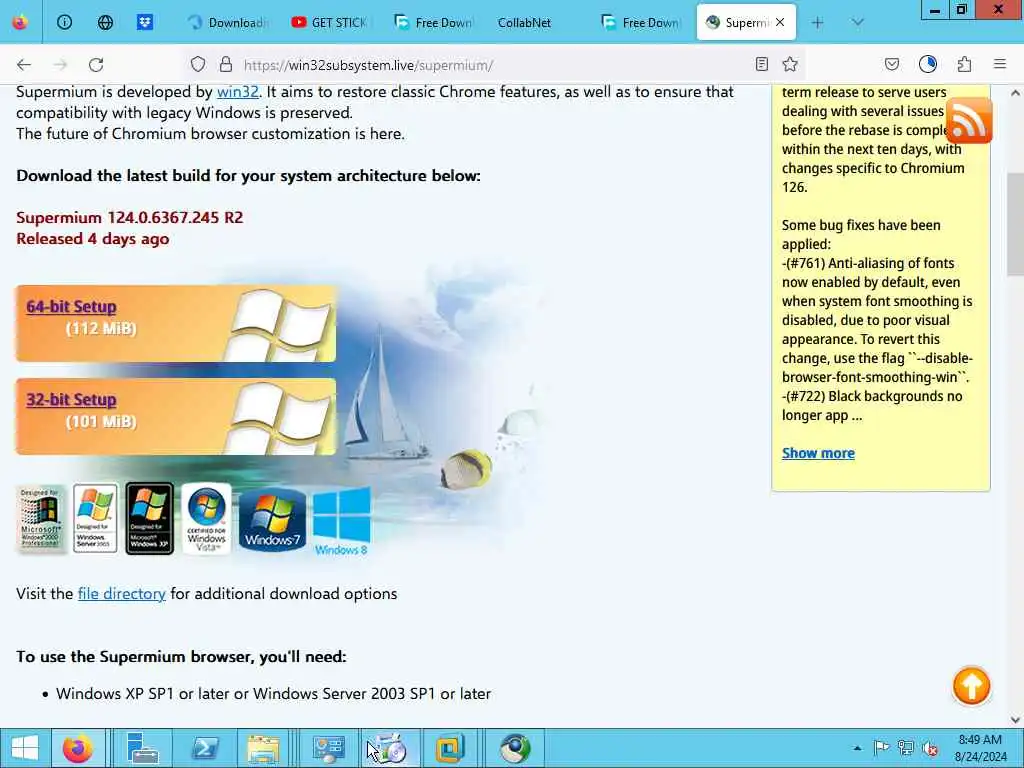The height and width of the screenshot is (768, 1024).
Task: Click the Supermium 124.0.6367.245 R2 version text
Action: tap(129, 217)
